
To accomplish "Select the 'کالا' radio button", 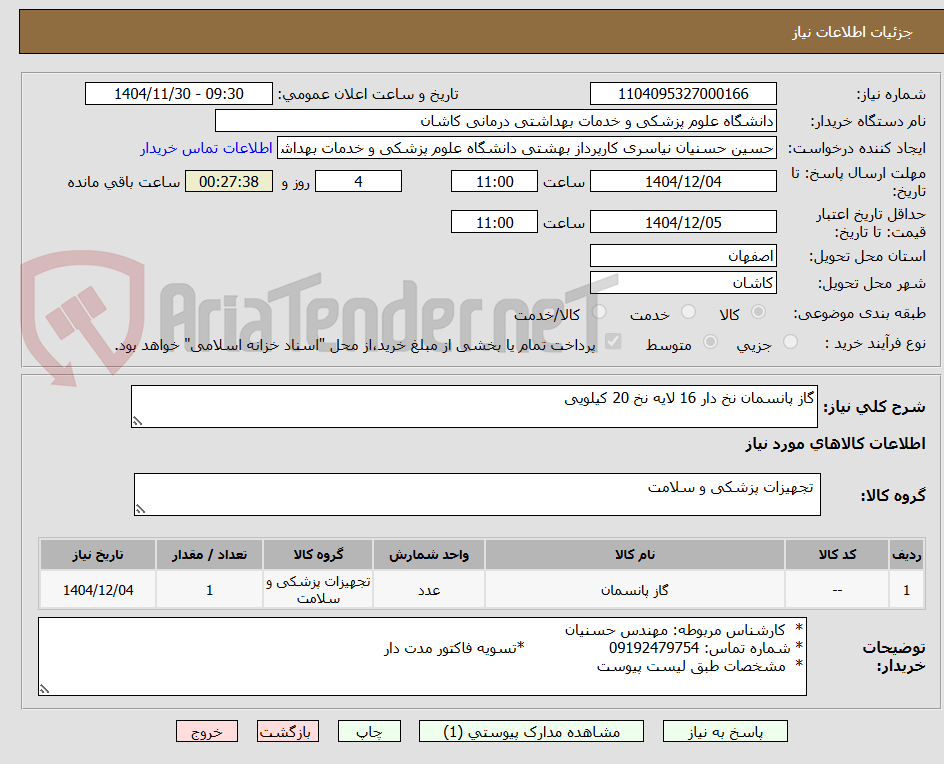I will [x=759, y=312].
